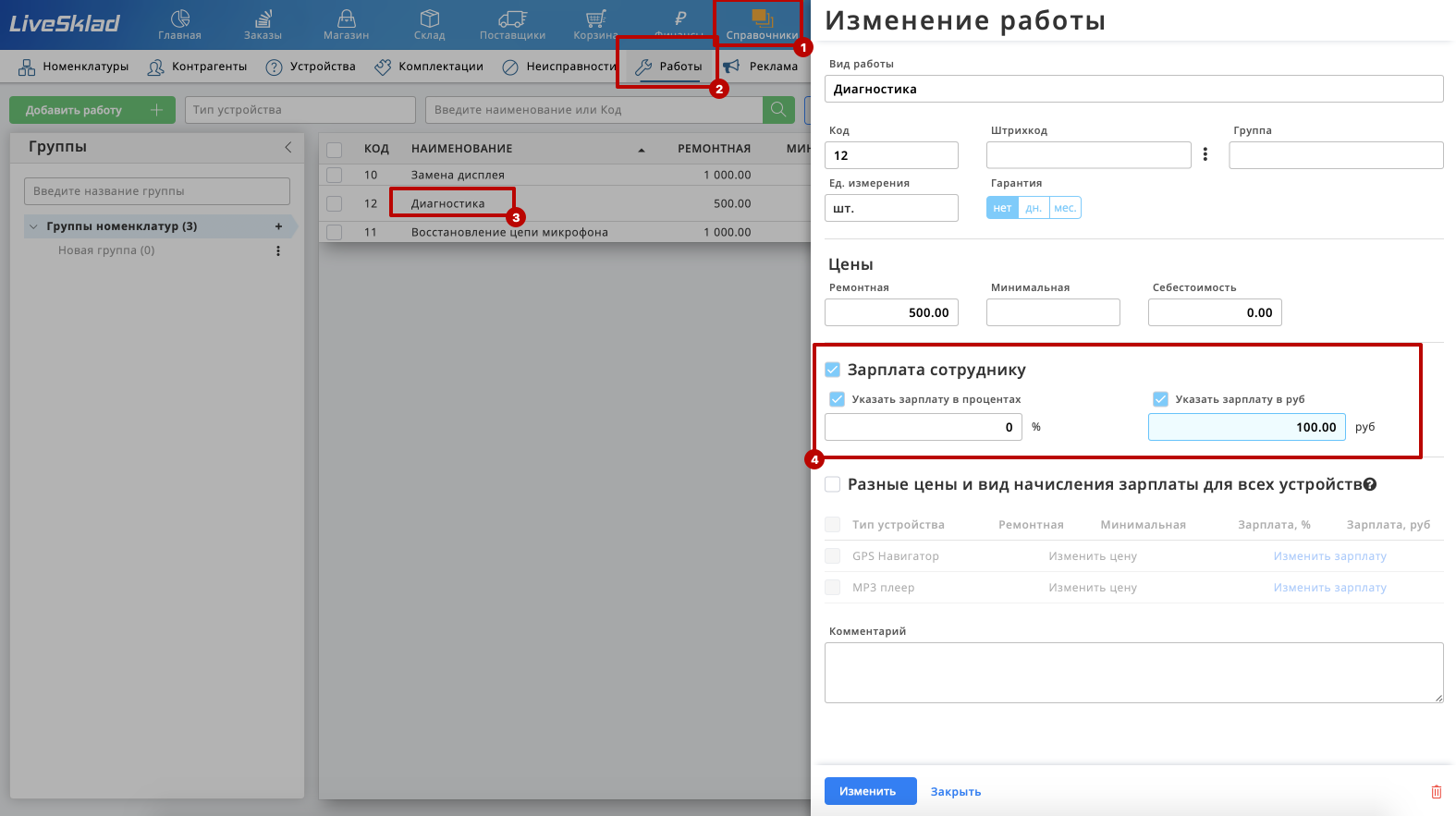Select Новая группа (0) tree item

pyautogui.click(x=106, y=250)
